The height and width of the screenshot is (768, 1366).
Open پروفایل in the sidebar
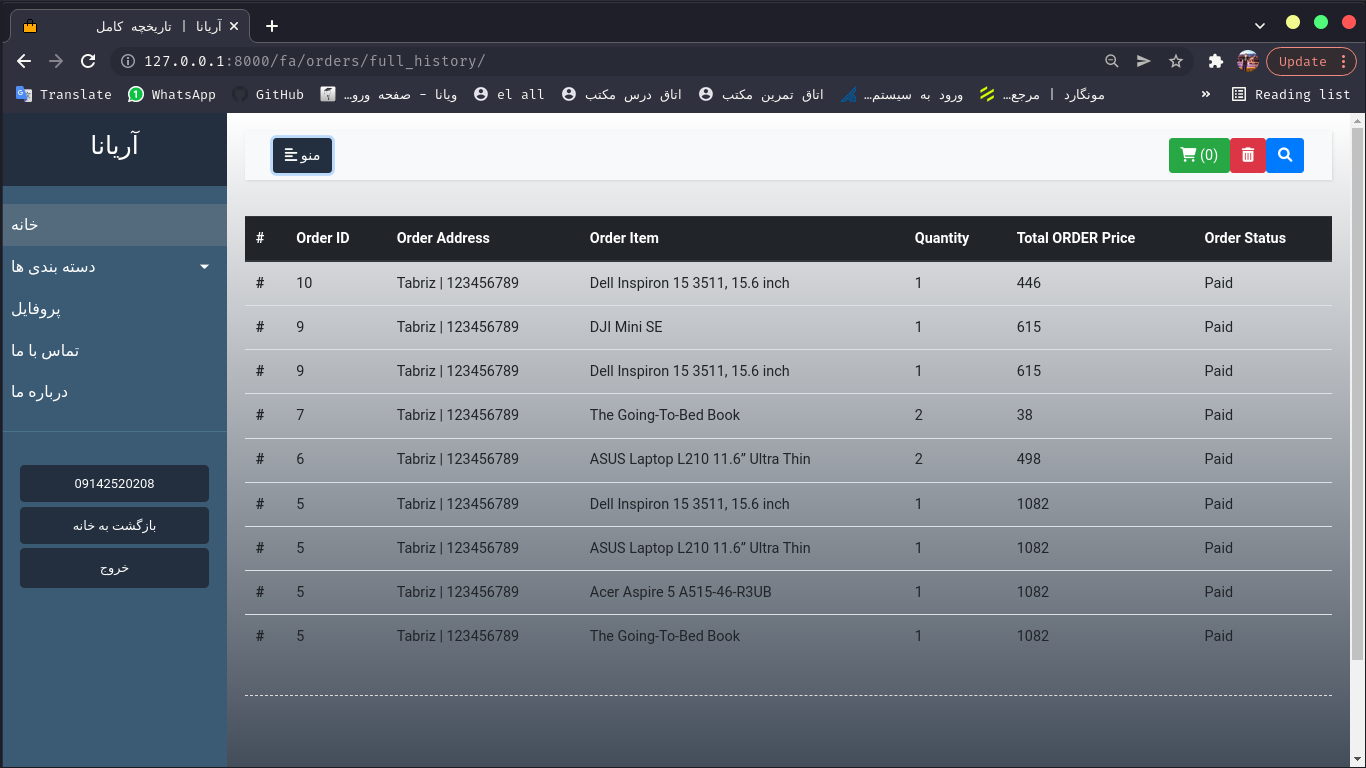114,309
